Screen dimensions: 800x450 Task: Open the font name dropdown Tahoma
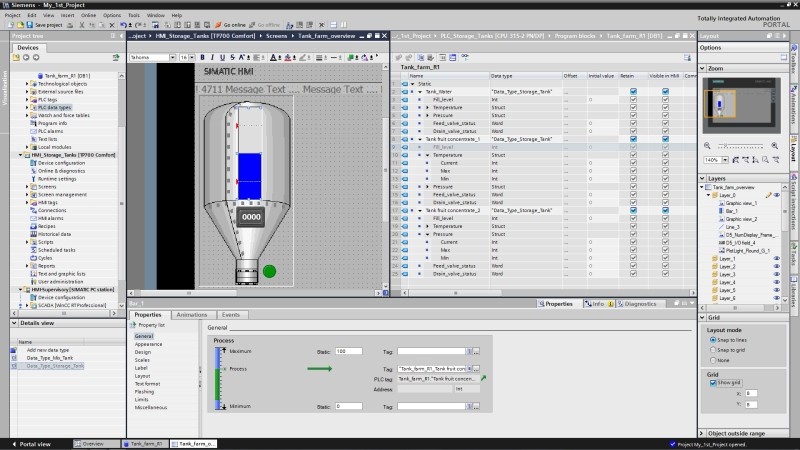(x=173, y=57)
